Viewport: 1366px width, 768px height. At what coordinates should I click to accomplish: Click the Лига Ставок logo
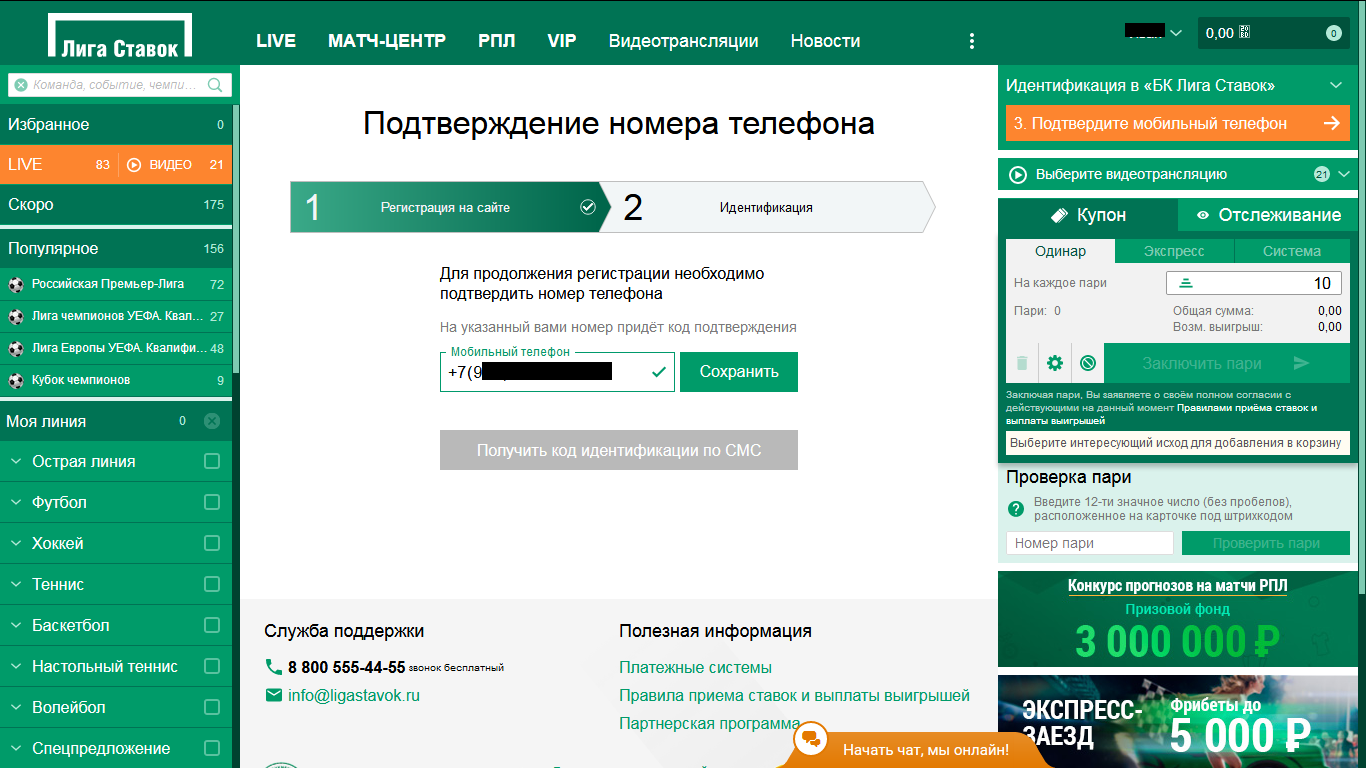119,36
